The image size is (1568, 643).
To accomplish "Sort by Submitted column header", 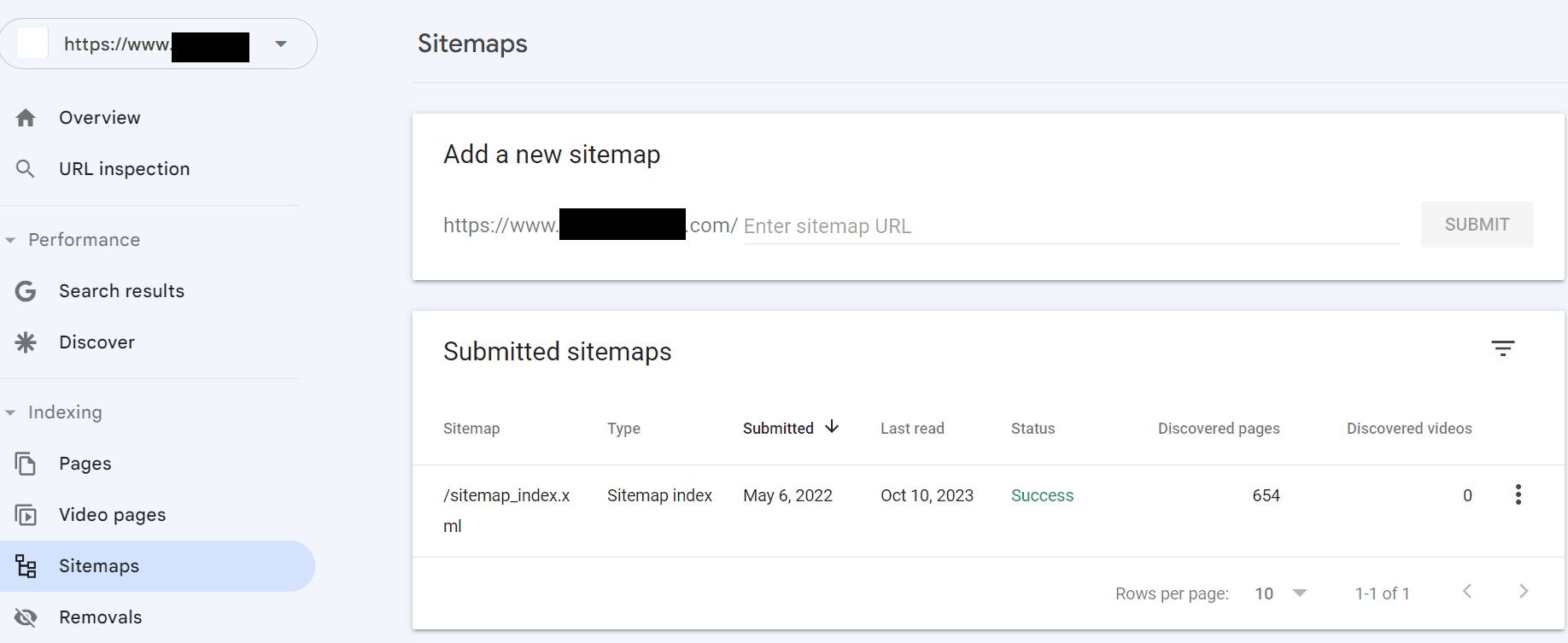I will point(778,429).
